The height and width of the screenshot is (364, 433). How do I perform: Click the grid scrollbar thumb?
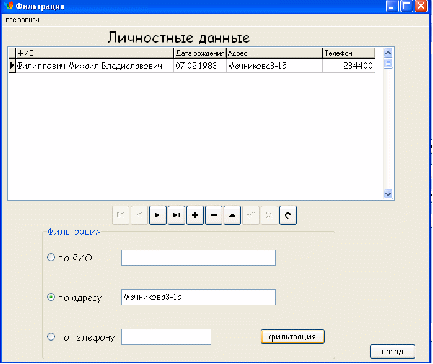click(x=388, y=64)
